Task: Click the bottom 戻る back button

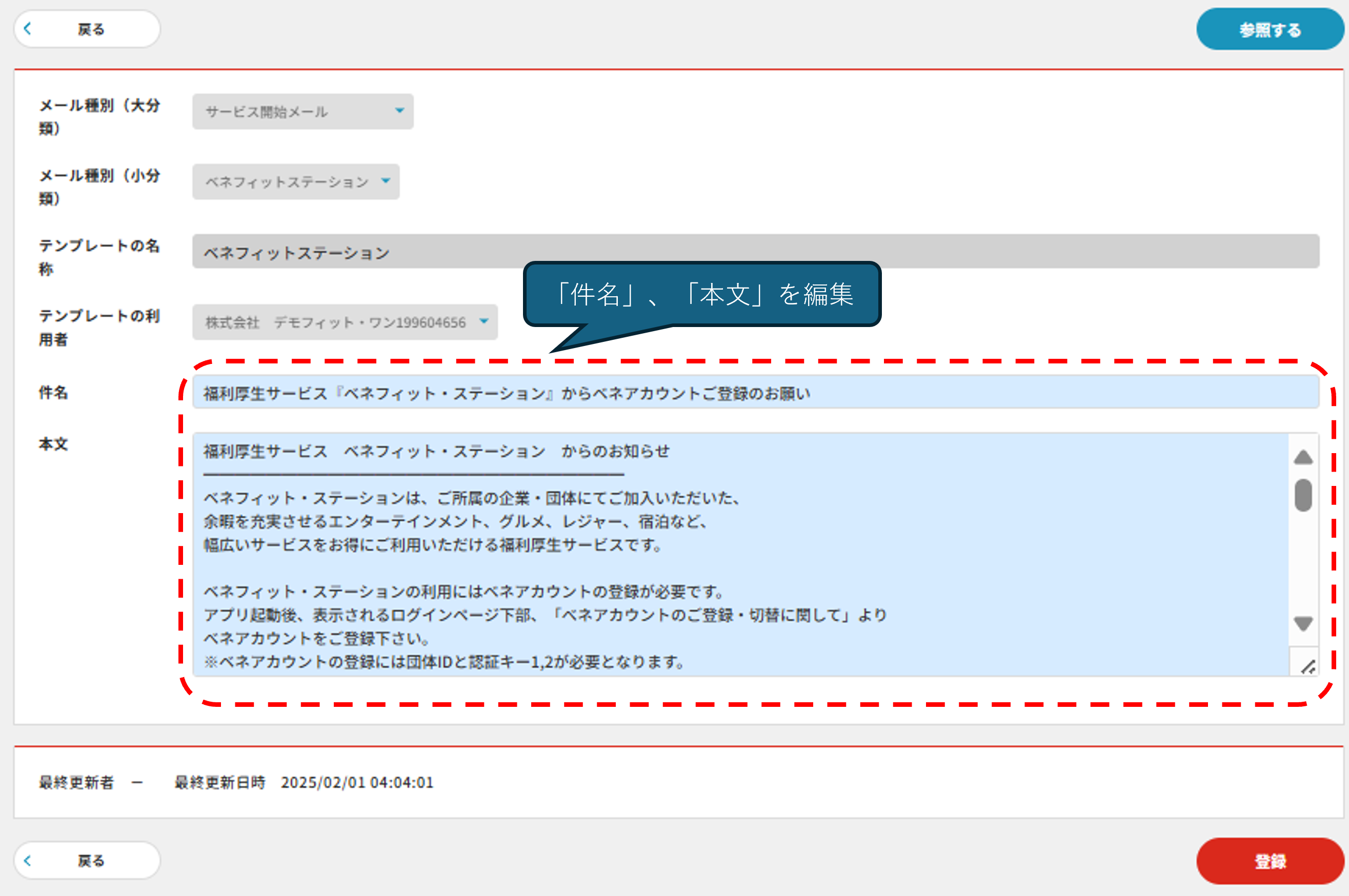Action: (87, 860)
